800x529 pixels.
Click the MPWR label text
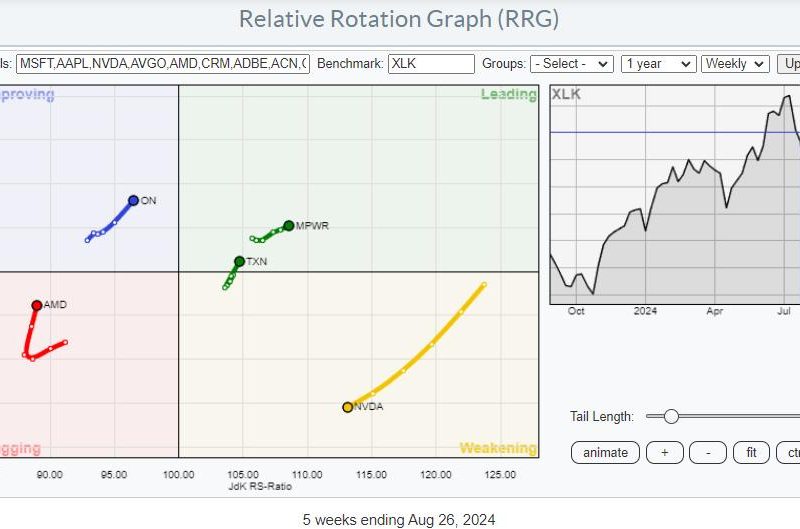coord(312,225)
